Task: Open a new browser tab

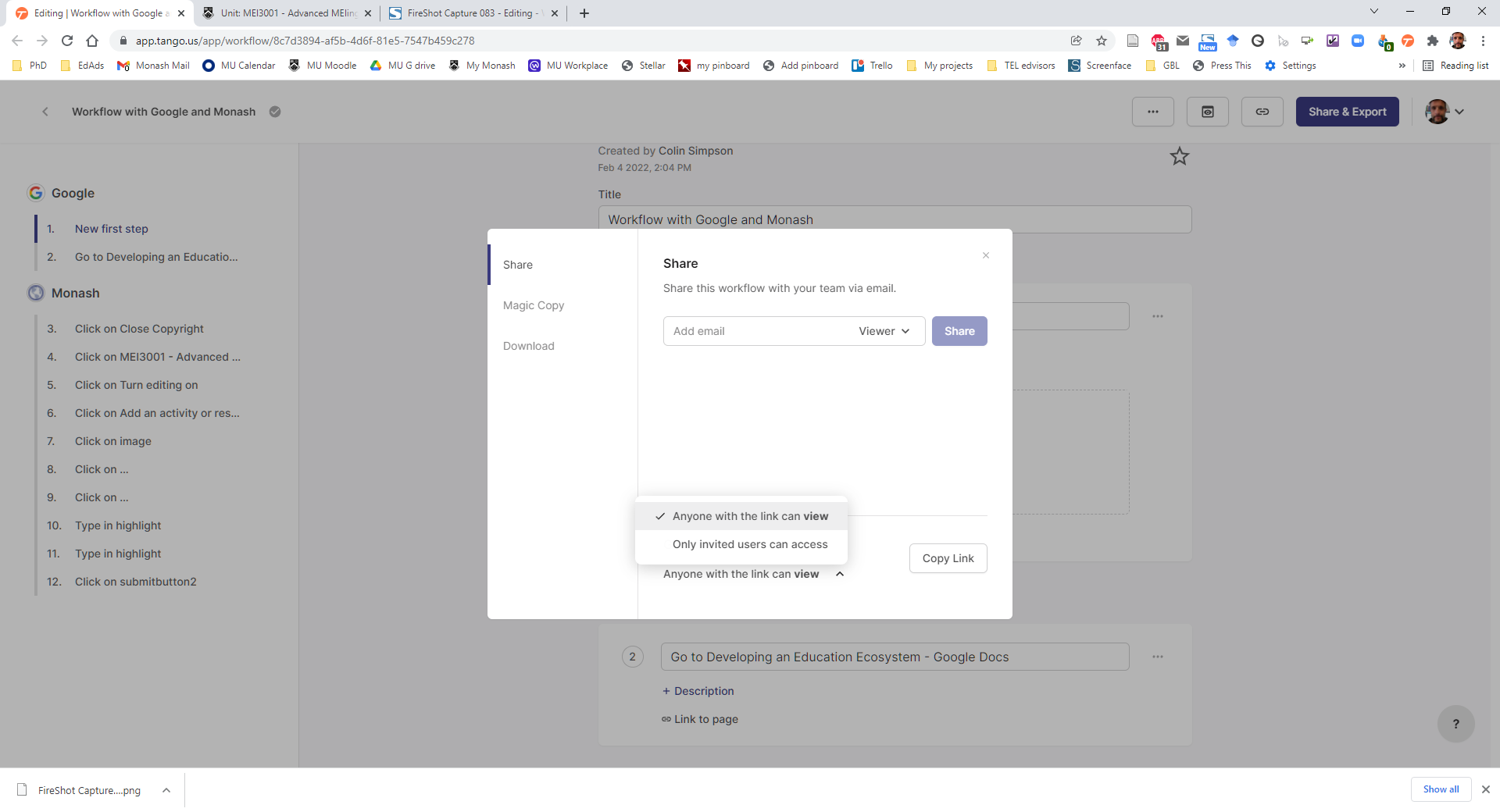Action: click(x=584, y=13)
